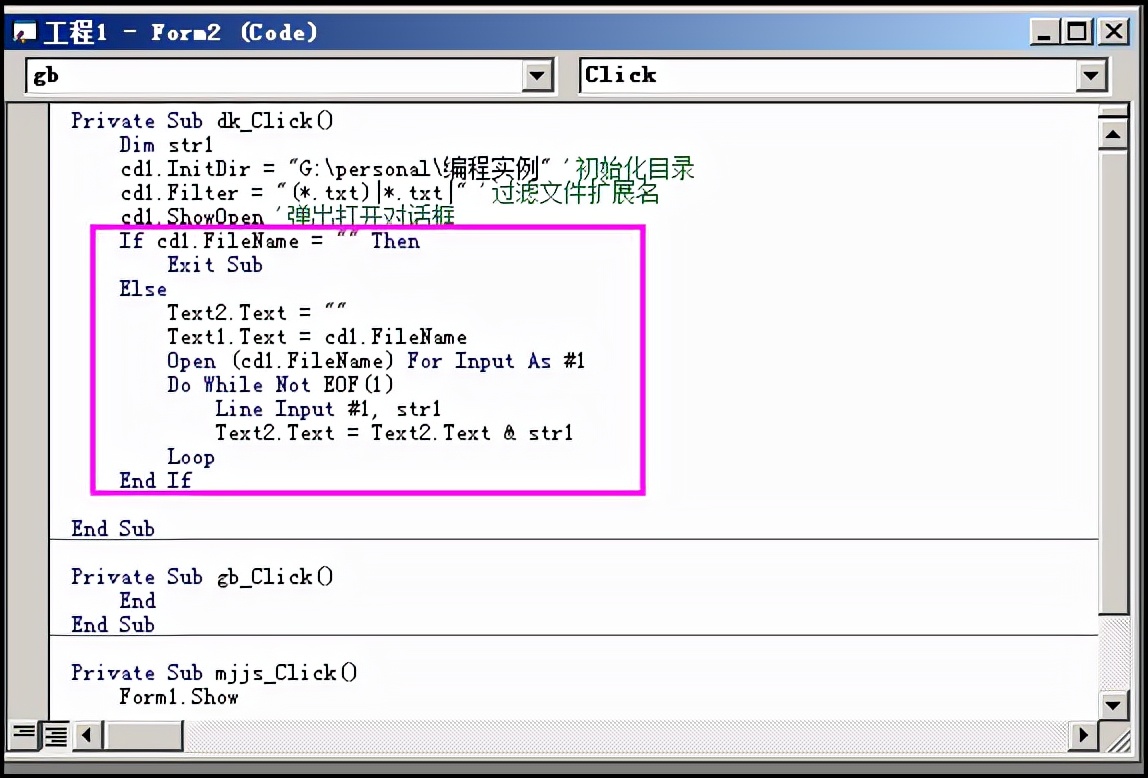Switch to Procedure View button
Image resolution: width=1148 pixels, height=778 pixels.
(x=23, y=733)
